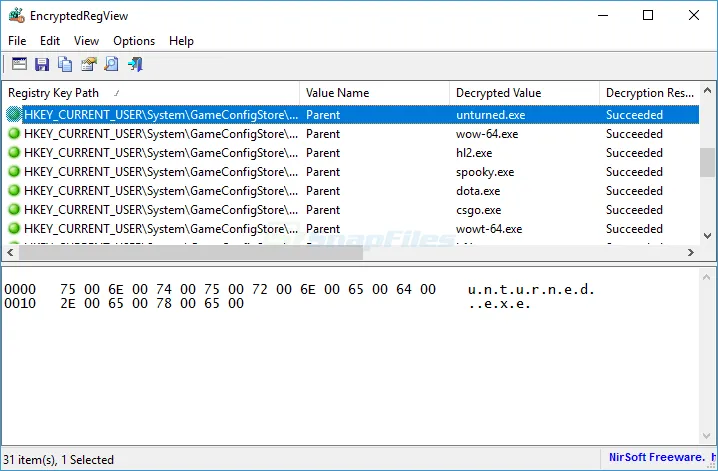The width and height of the screenshot is (718, 471).
Task: Click the Parent value name in the csgo.exe row
Action: [323, 210]
